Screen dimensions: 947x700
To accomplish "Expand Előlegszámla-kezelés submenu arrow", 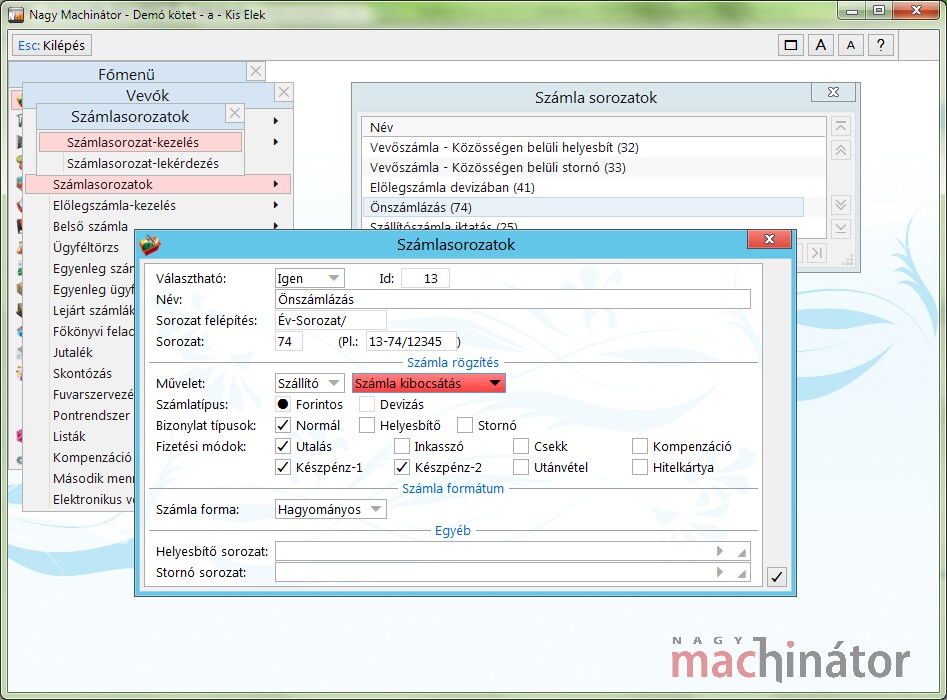I will pyautogui.click(x=275, y=205).
